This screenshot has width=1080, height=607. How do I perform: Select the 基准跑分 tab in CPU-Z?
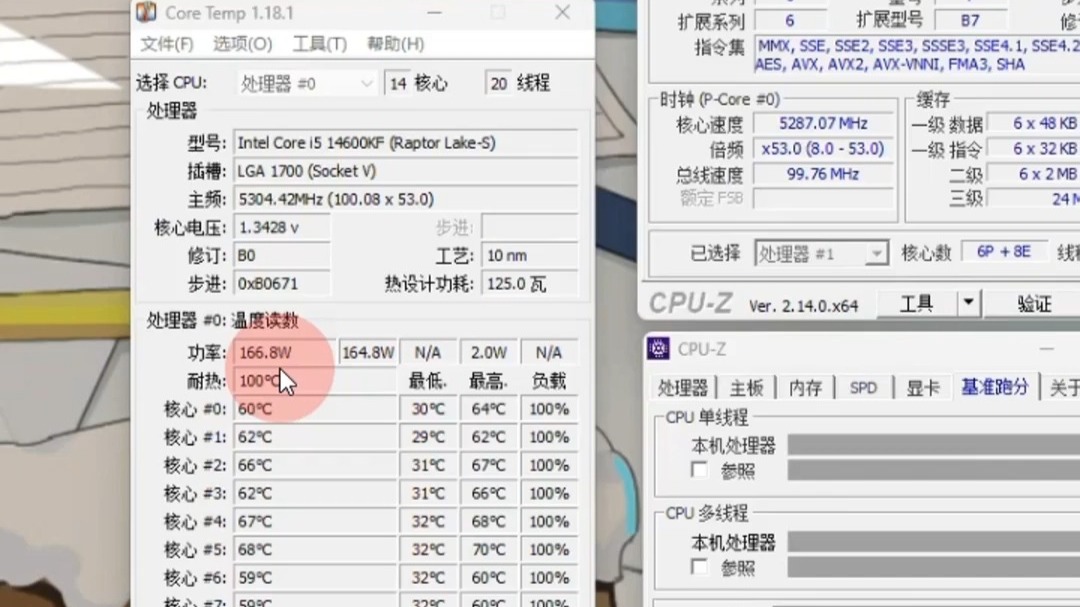[994, 388]
